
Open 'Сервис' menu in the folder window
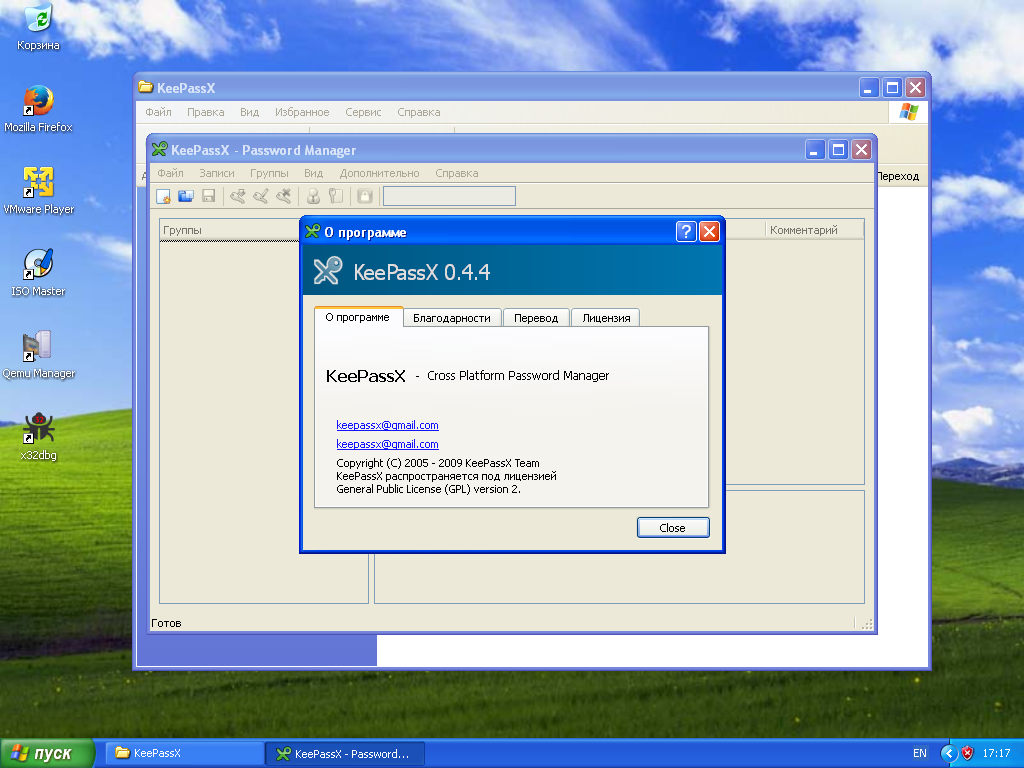click(x=363, y=112)
